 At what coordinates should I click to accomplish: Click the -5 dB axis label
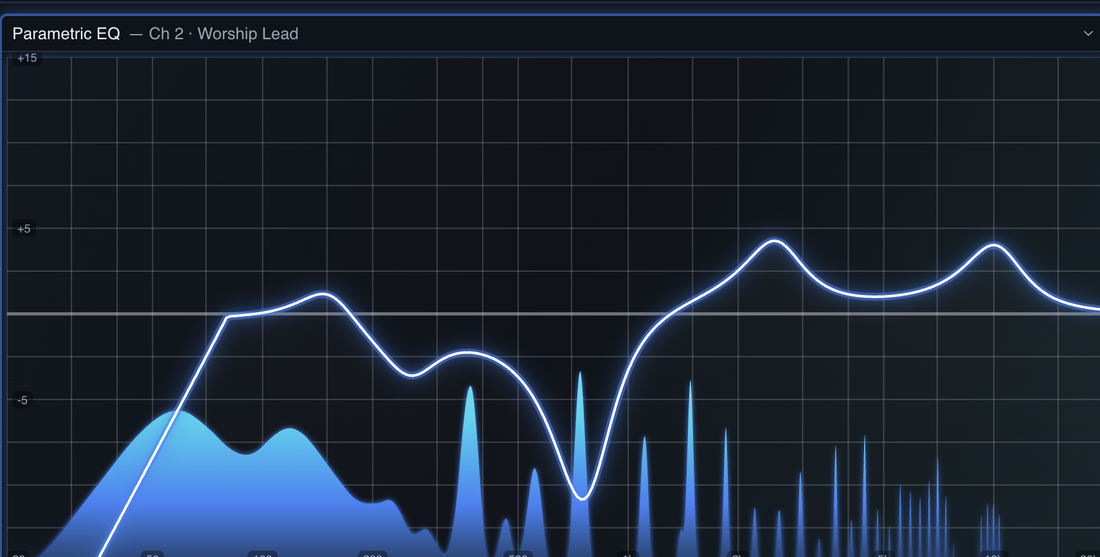22,400
